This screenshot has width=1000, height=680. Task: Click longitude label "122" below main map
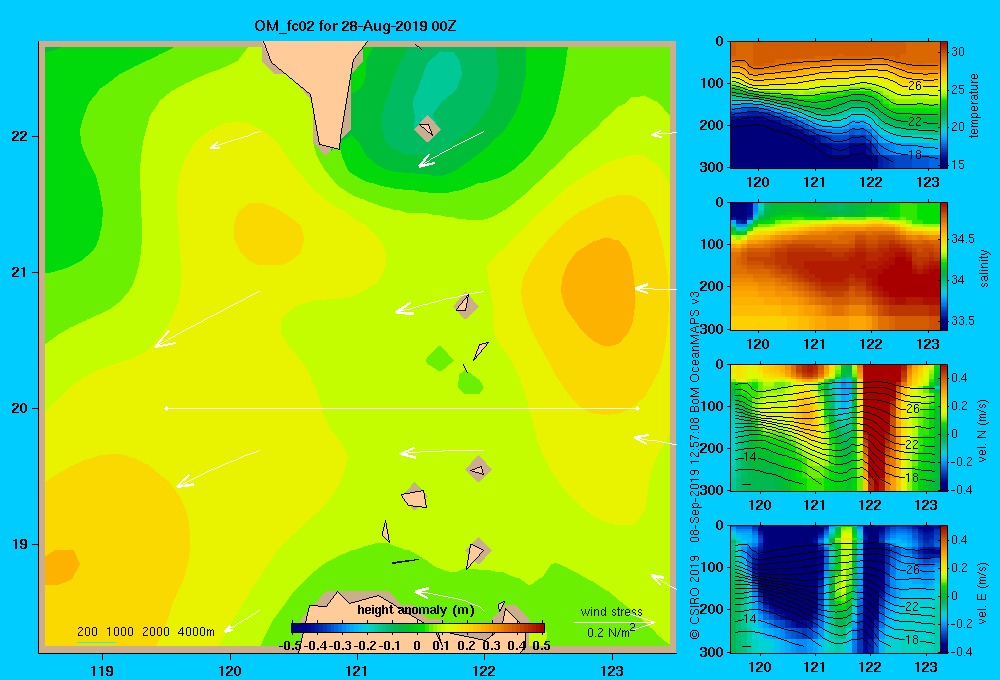484,670
